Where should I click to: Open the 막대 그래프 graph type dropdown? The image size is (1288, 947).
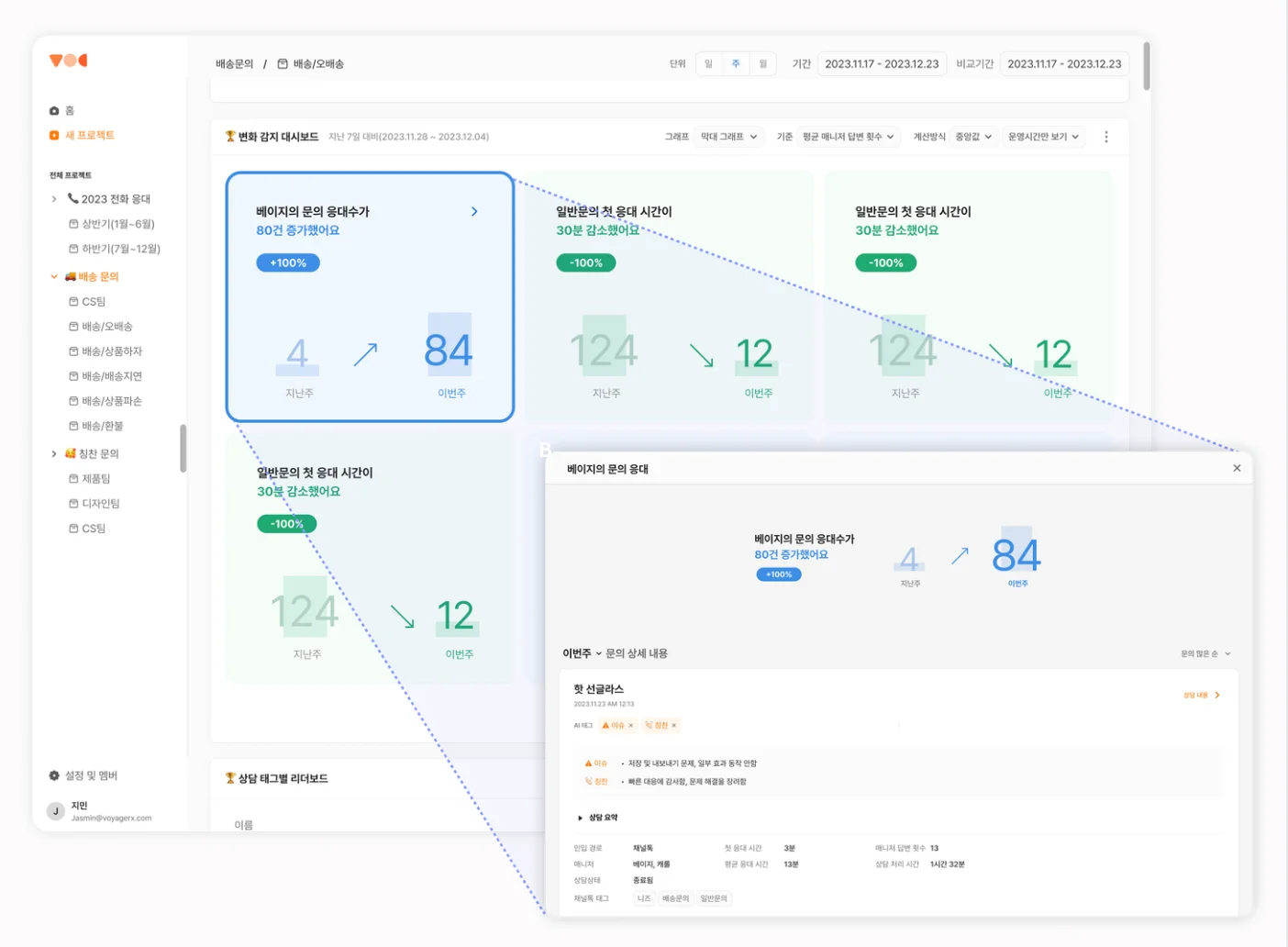[x=729, y=137]
